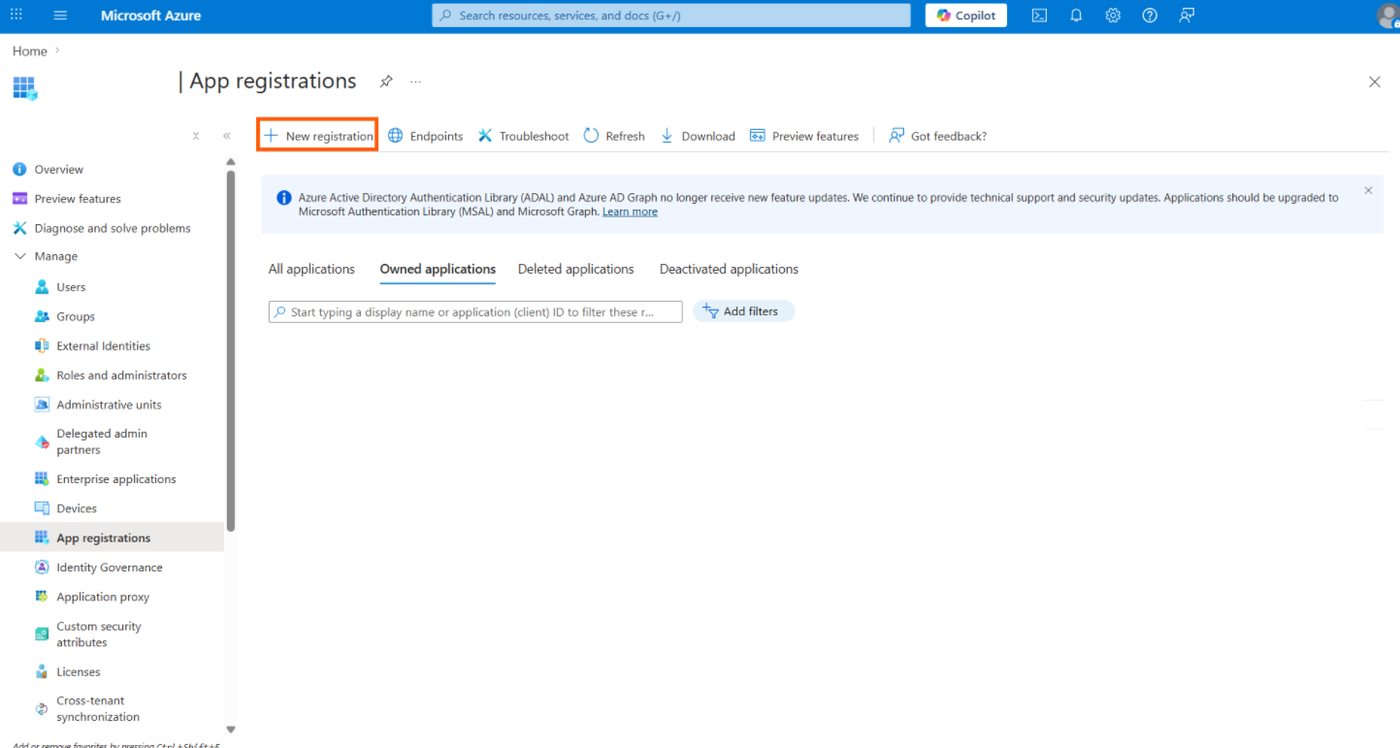This screenshot has width=1400, height=748.
Task: Click the sidebar scroll down arrow
Action: pos(231,730)
